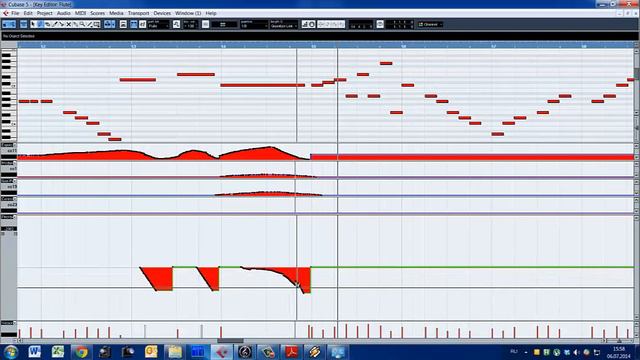
Task: Click the Insert Velocity value field
Action: [190, 24]
